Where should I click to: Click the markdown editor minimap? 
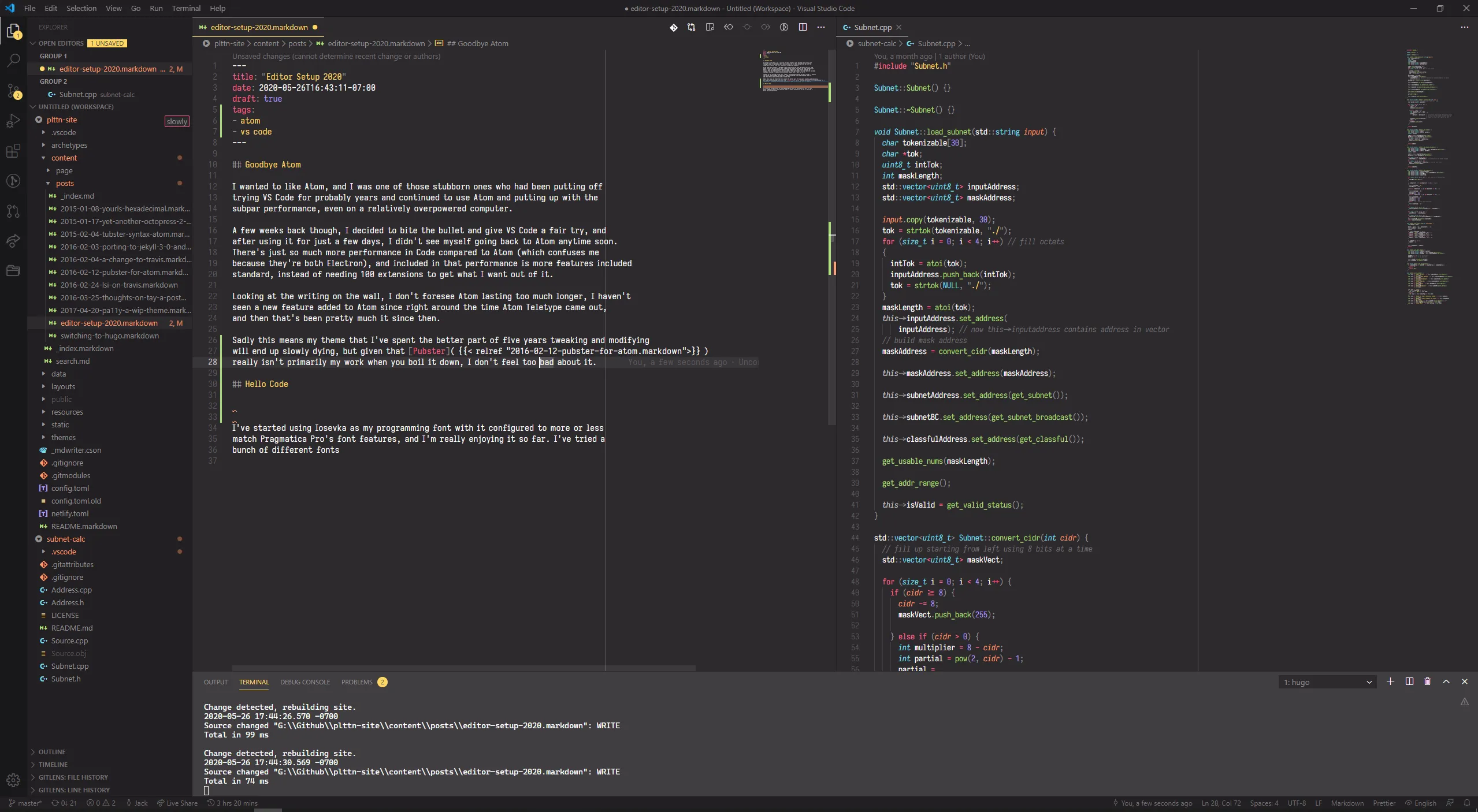click(x=793, y=71)
